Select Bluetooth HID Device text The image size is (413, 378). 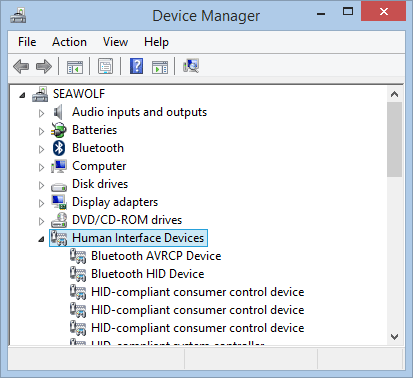coord(148,274)
